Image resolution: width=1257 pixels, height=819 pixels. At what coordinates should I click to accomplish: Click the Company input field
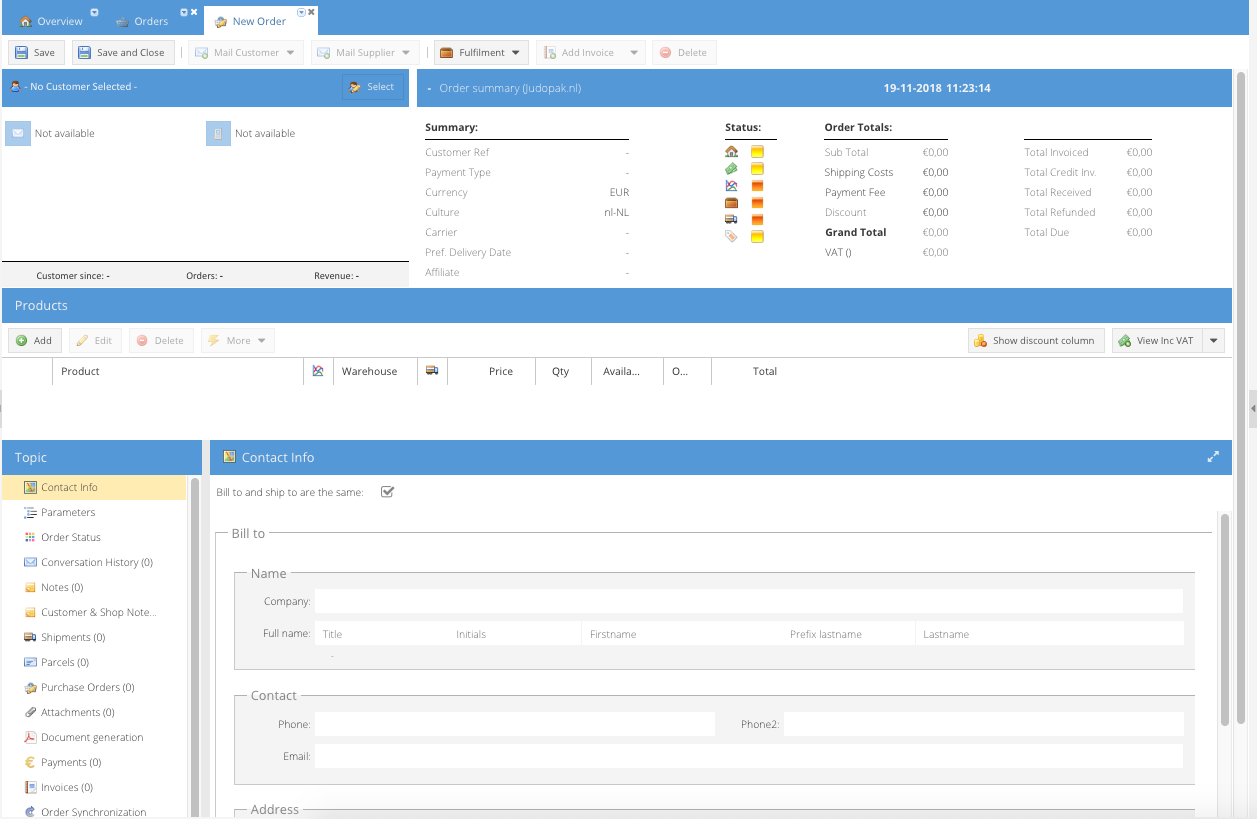(x=749, y=601)
